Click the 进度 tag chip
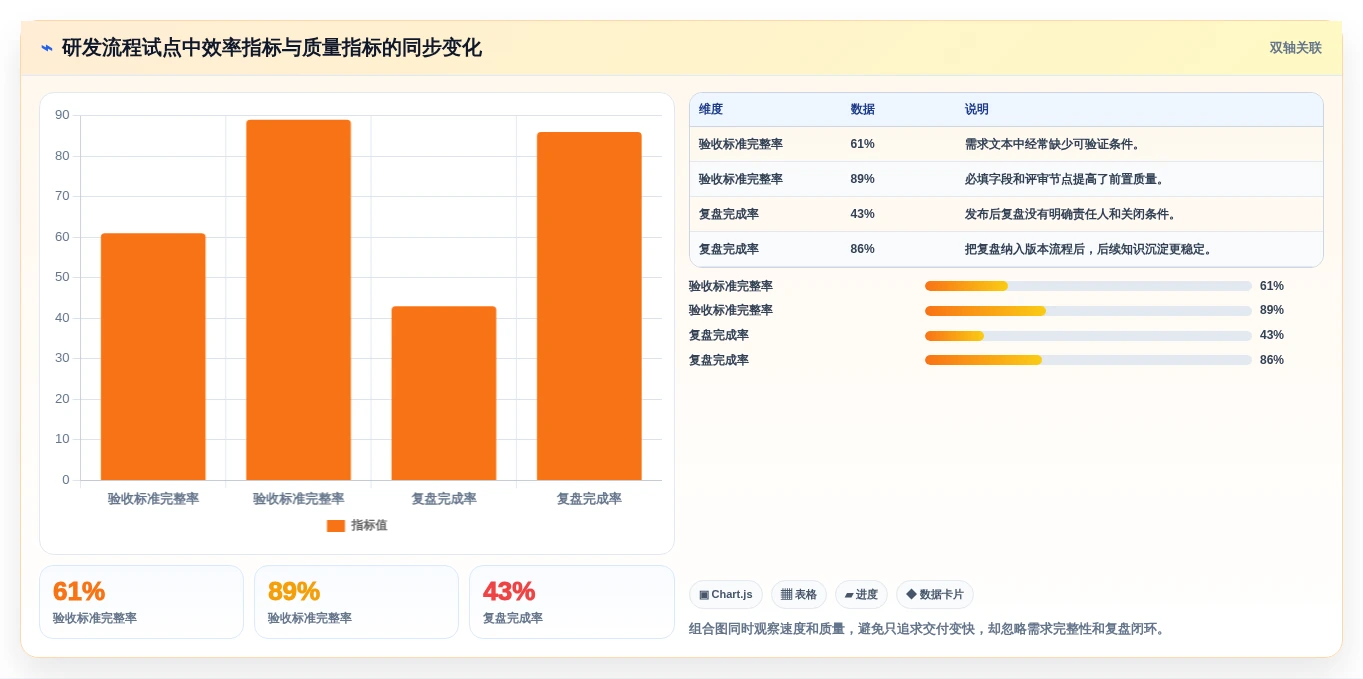Image resolution: width=1363 pixels, height=679 pixels. 861,595
